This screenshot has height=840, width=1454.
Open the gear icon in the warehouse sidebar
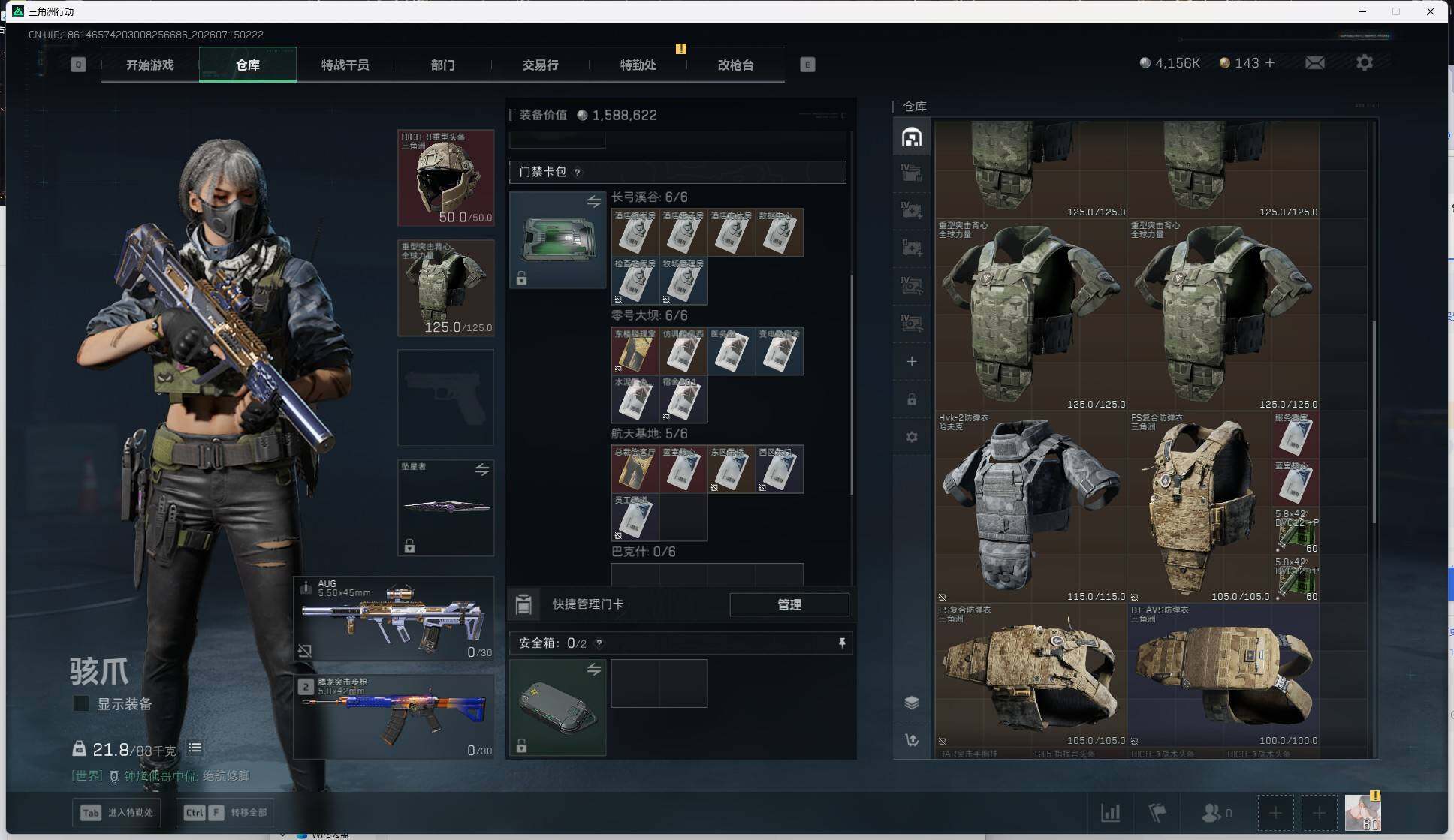tap(912, 437)
